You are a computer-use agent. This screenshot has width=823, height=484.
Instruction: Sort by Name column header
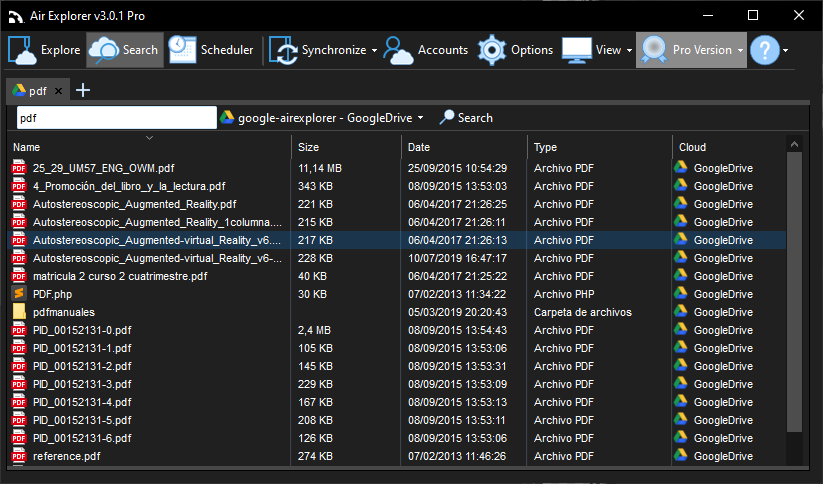pos(150,147)
